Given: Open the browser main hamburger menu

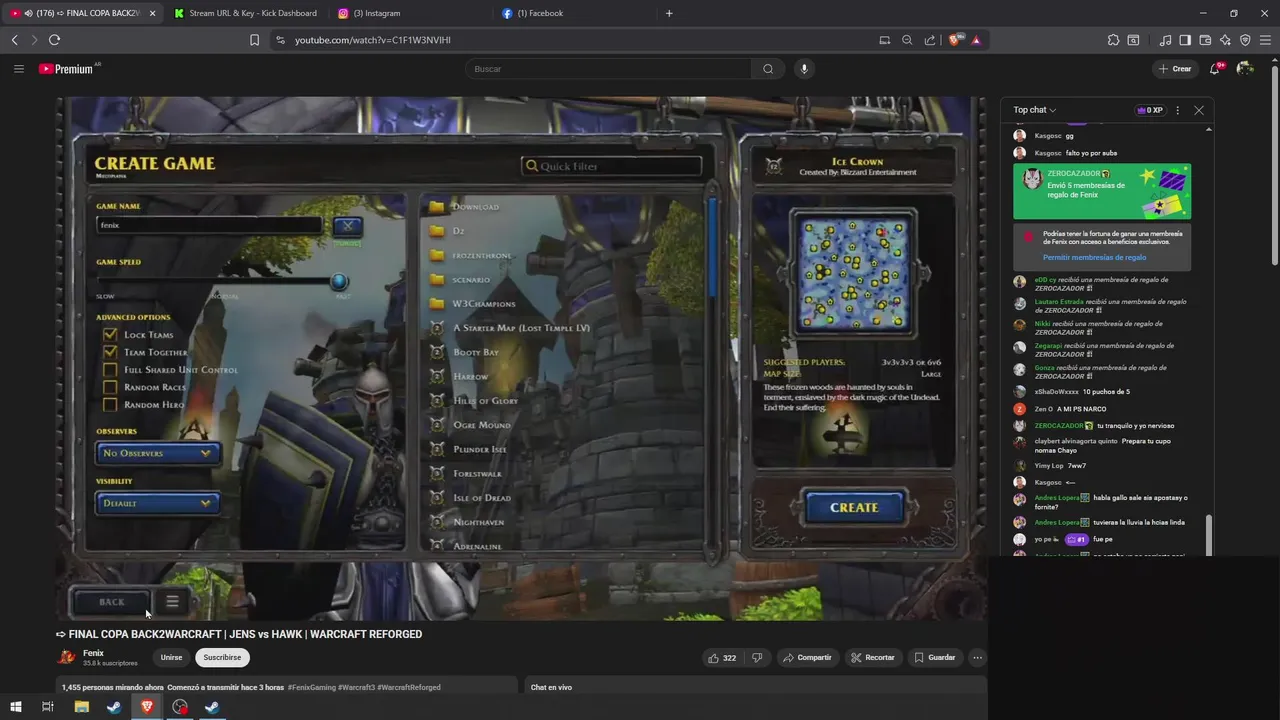Looking at the screenshot, I should coord(1266,40).
